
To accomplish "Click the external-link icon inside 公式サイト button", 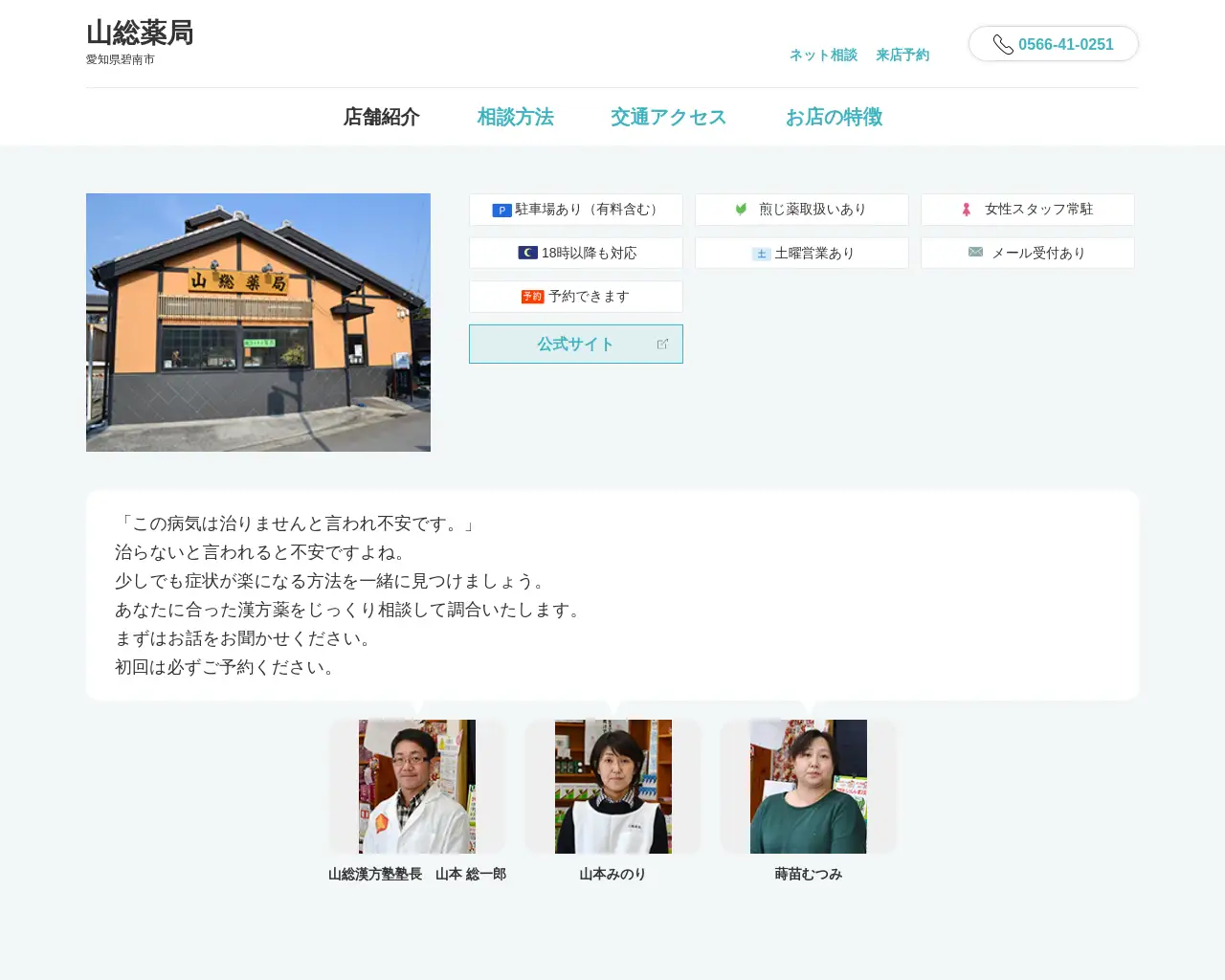I will click(663, 343).
